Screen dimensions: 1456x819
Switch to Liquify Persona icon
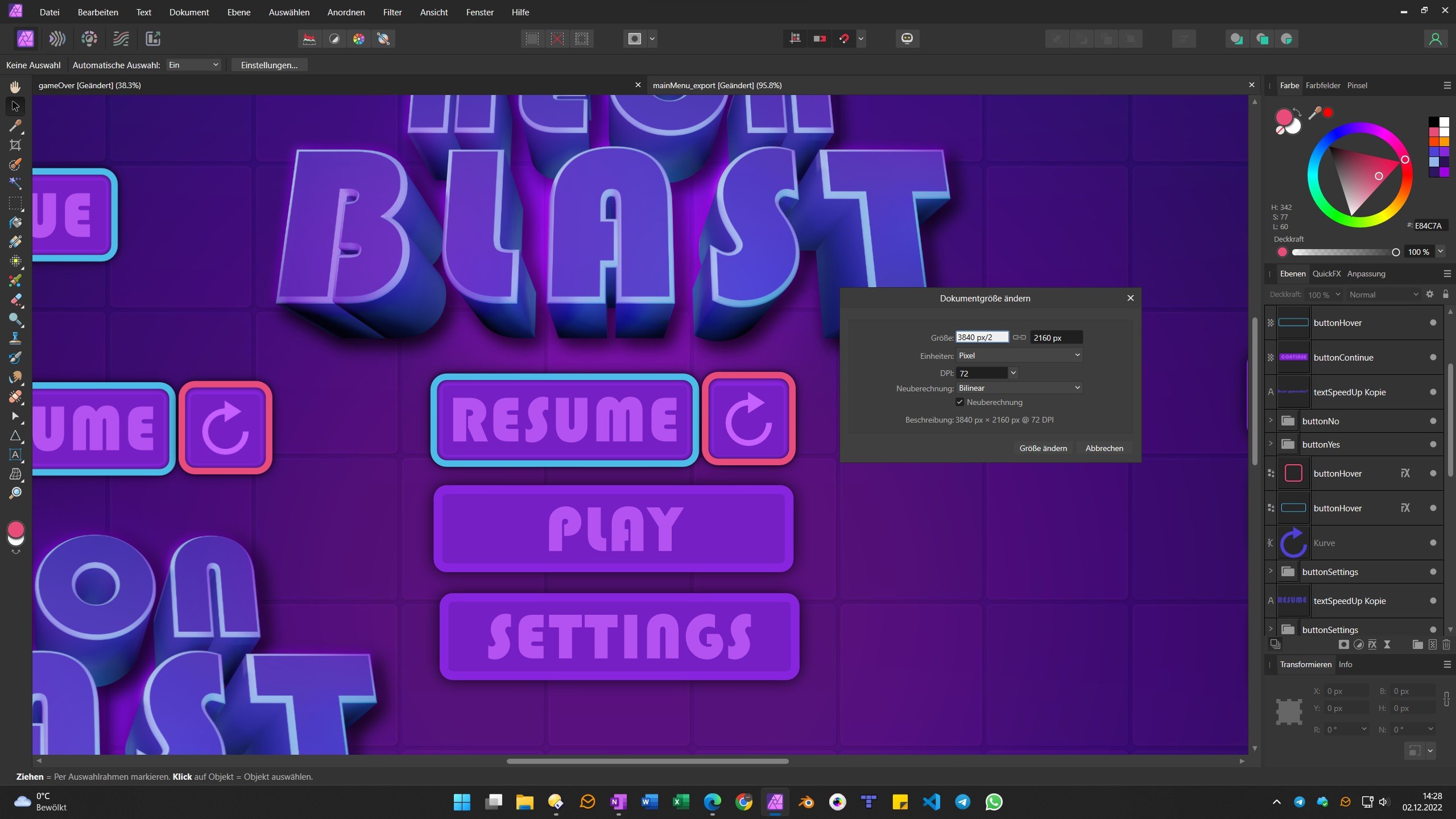pyautogui.click(x=57, y=39)
